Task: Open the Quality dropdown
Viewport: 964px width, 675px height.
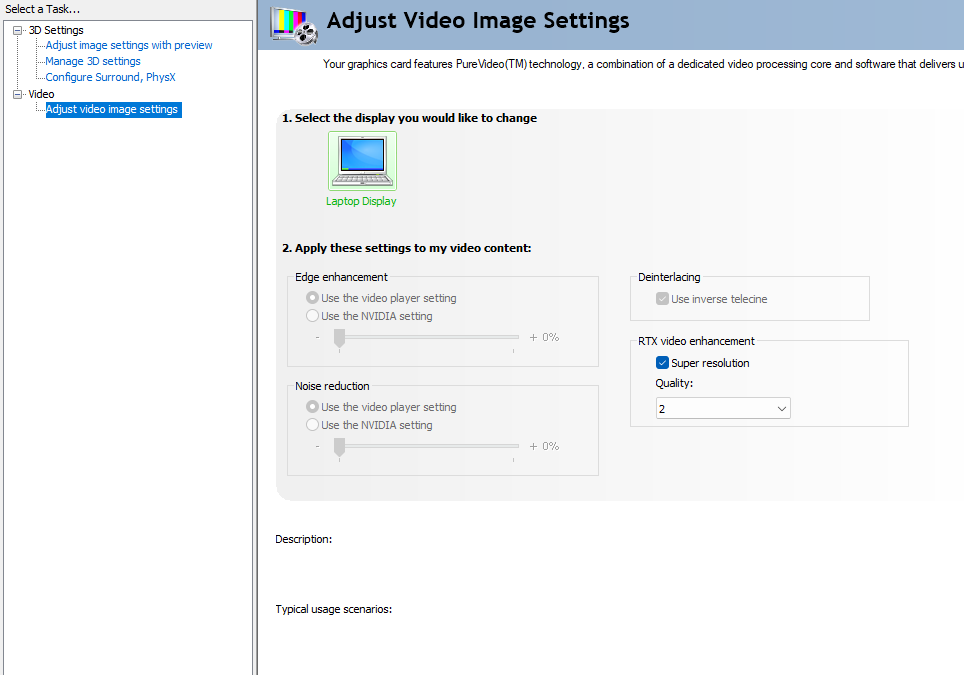Action: [723, 409]
